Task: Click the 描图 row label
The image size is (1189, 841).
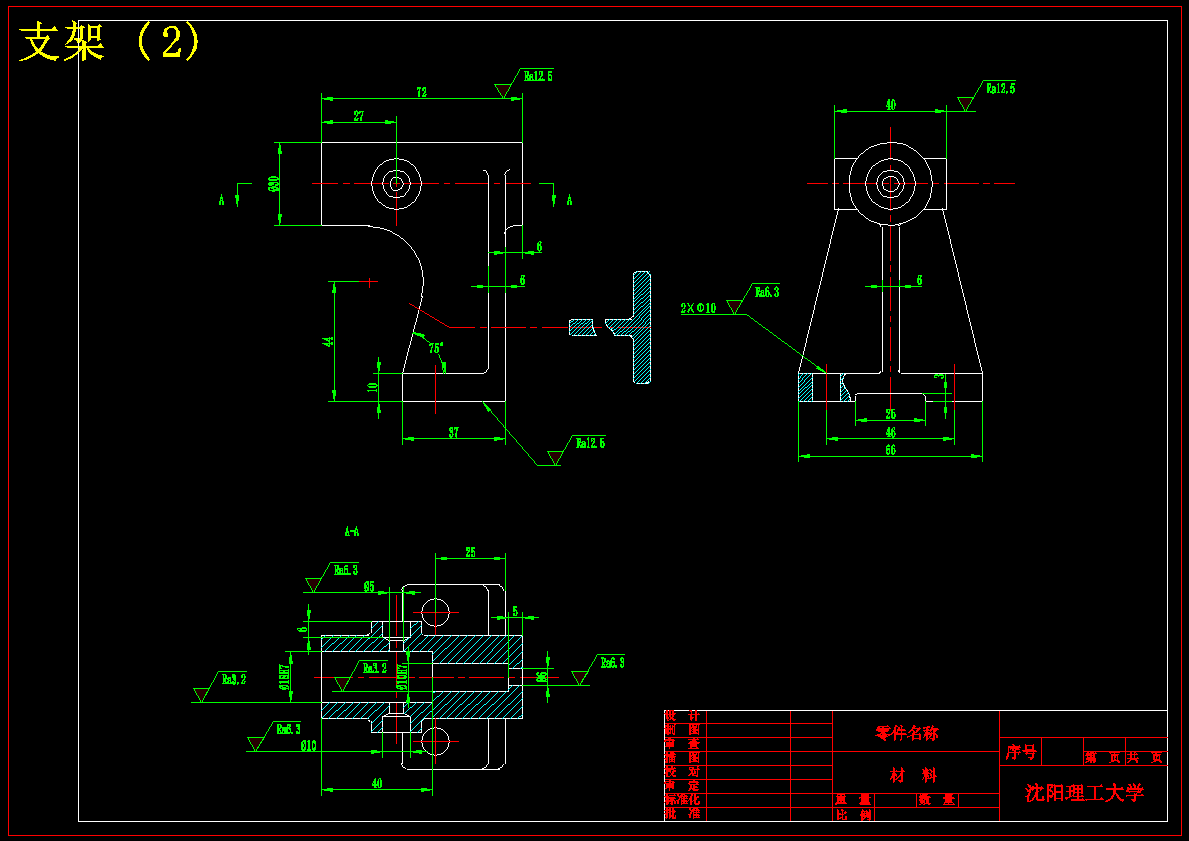Action: (682, 758)
